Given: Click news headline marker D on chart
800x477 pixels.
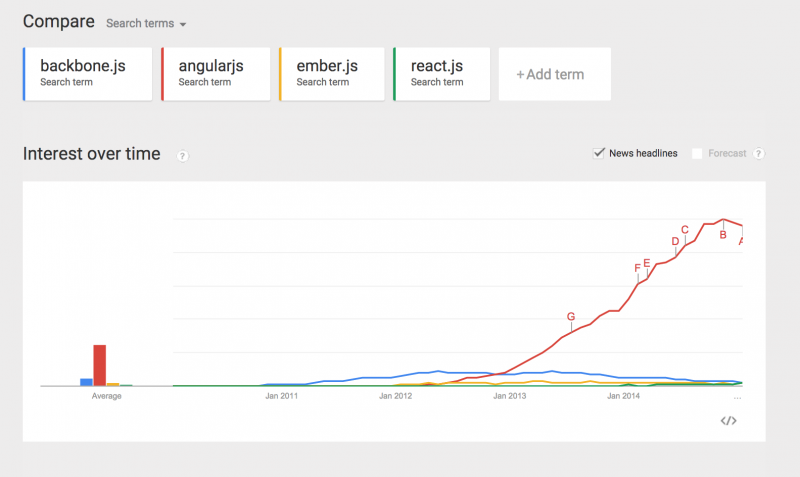Looking at the screenshot, I should 675,241.
